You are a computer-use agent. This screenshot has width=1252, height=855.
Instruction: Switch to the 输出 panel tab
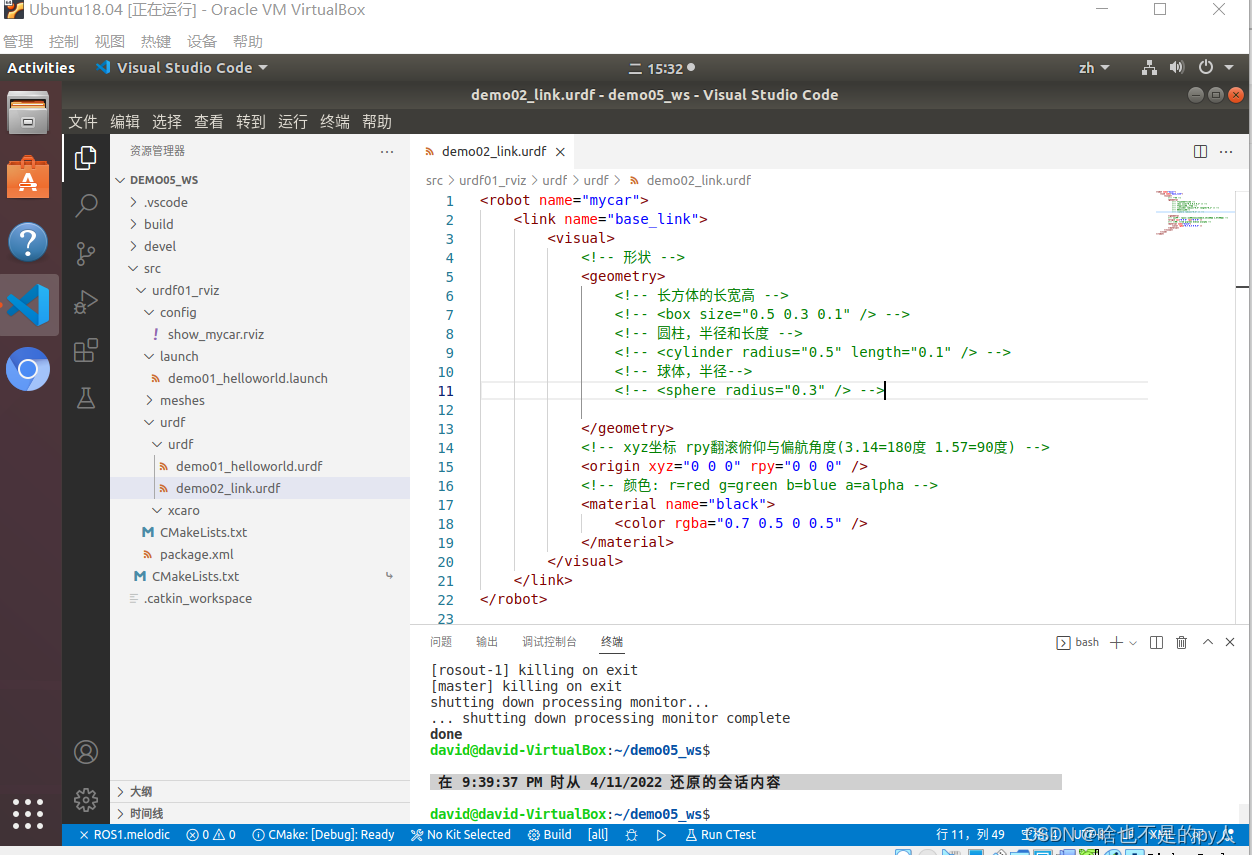click(487, 642)
